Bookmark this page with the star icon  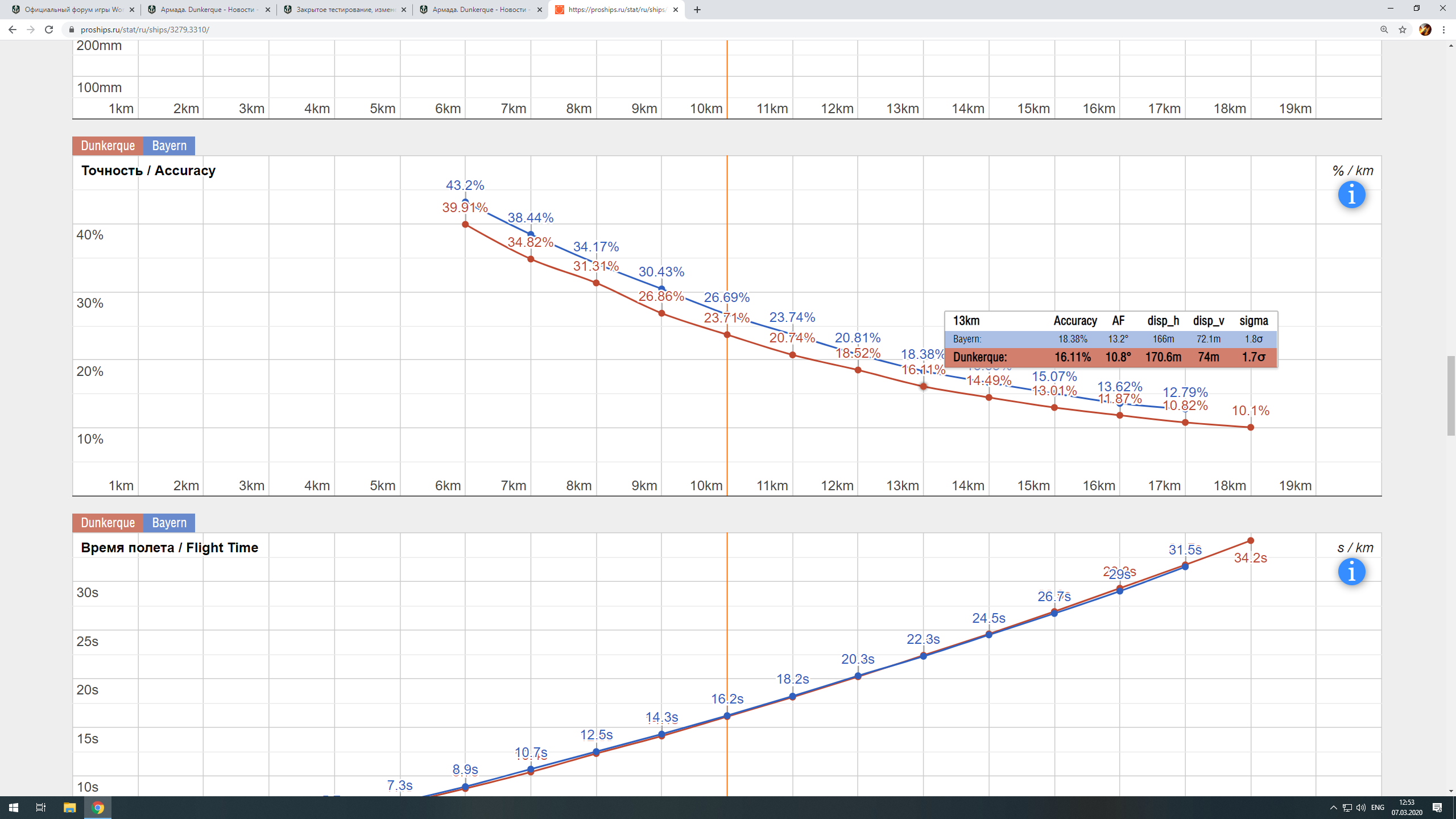1402,30
